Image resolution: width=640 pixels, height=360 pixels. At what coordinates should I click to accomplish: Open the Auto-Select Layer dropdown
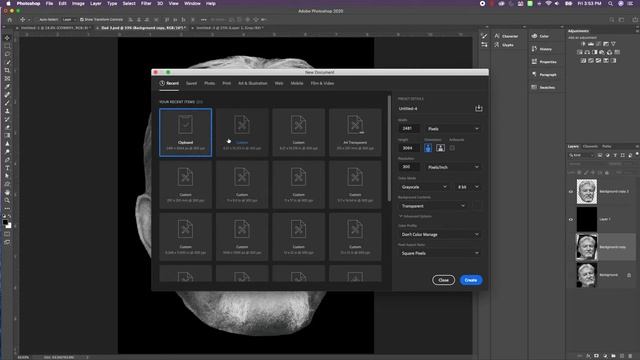(69, 19)
